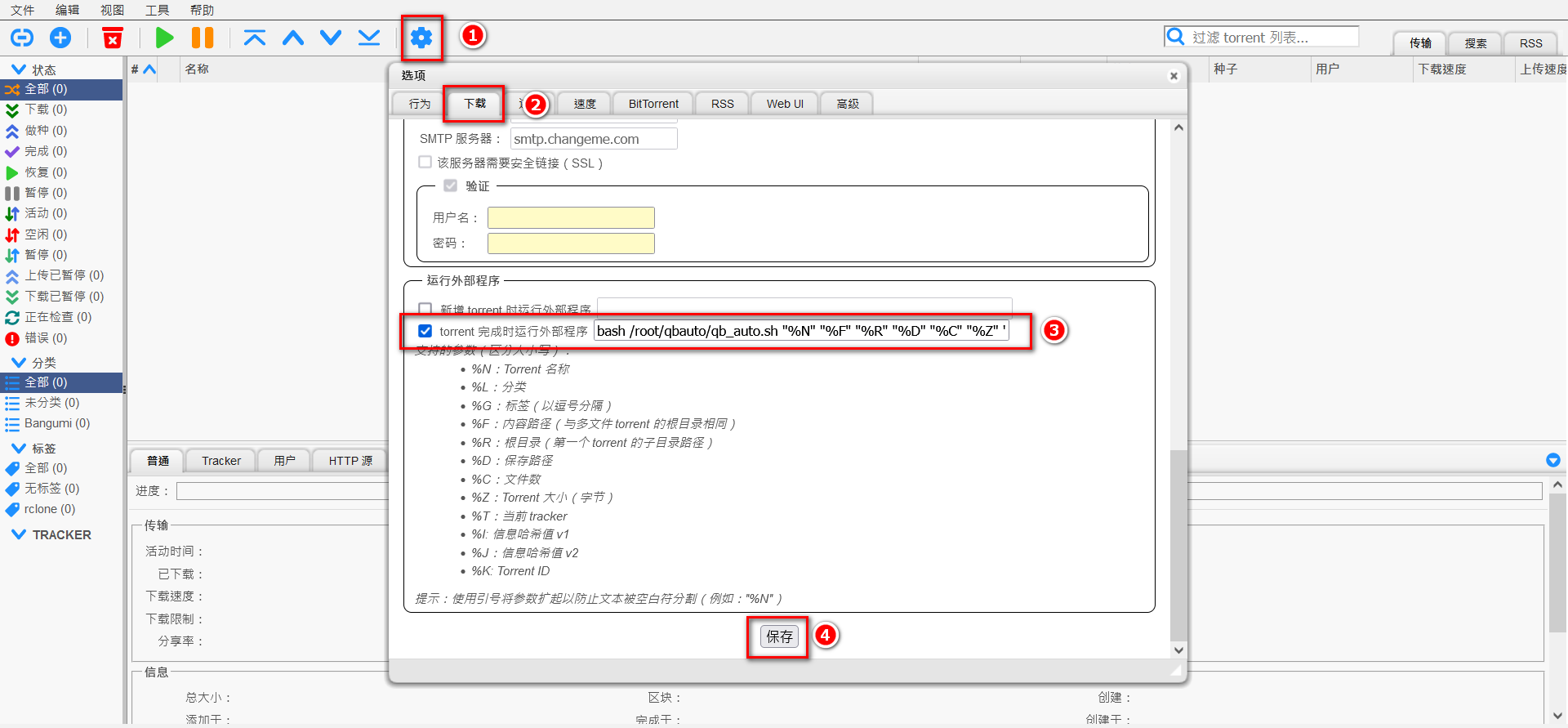The image size is (1568, 728).
Task: Toggle the SMTP 验证 checkbox
Action: click(x=450, y=185)
